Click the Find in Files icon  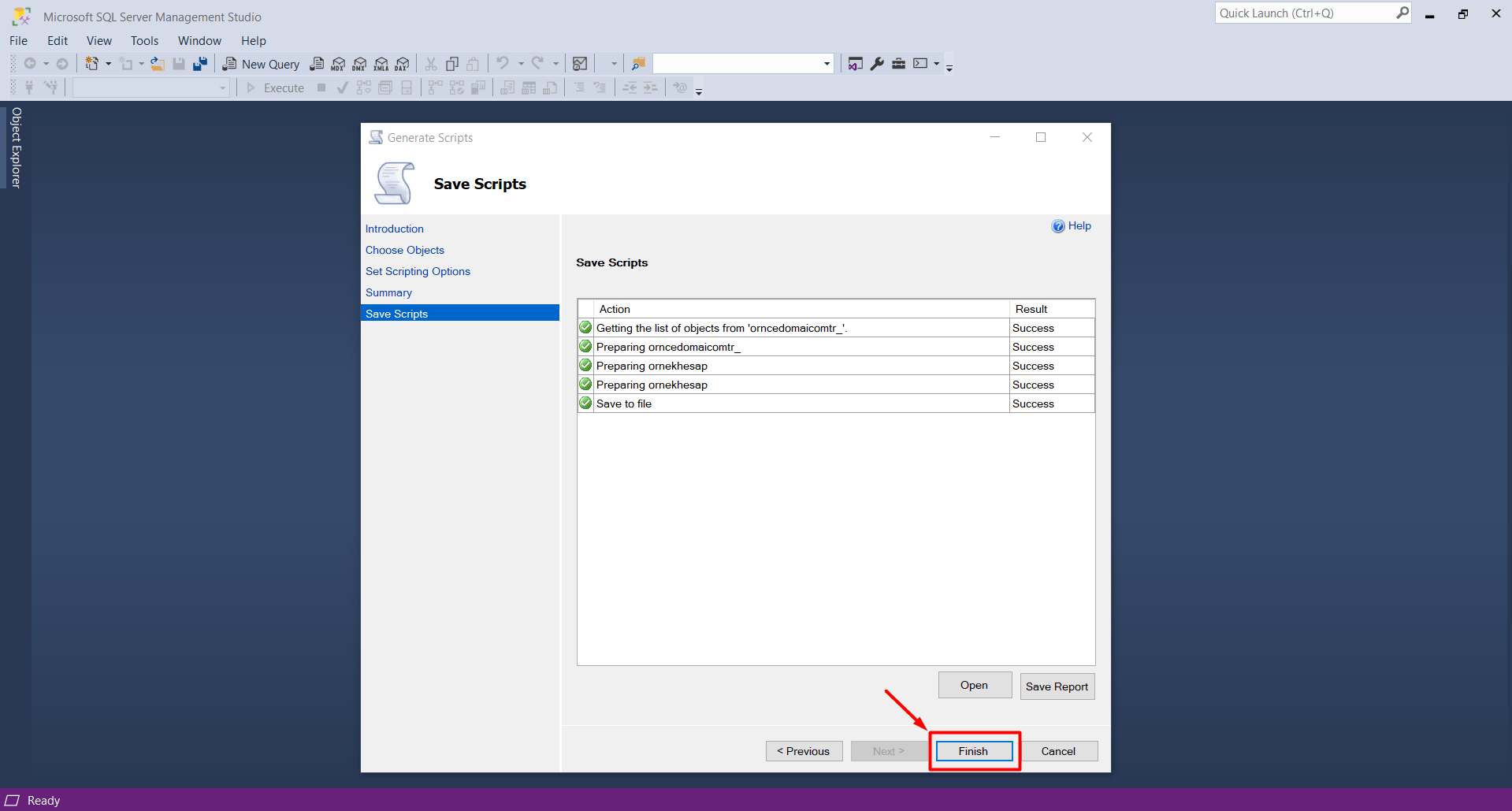(638, 64)
